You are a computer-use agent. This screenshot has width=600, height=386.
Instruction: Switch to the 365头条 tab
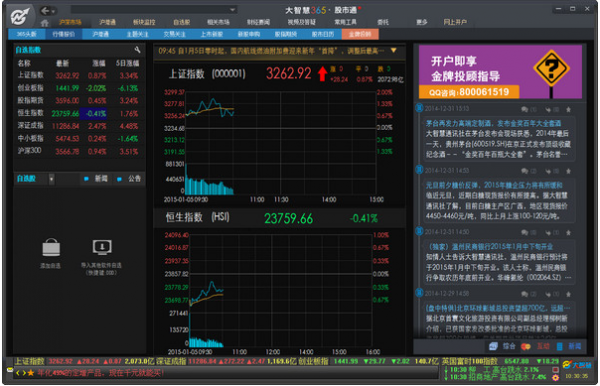(27, 34)
